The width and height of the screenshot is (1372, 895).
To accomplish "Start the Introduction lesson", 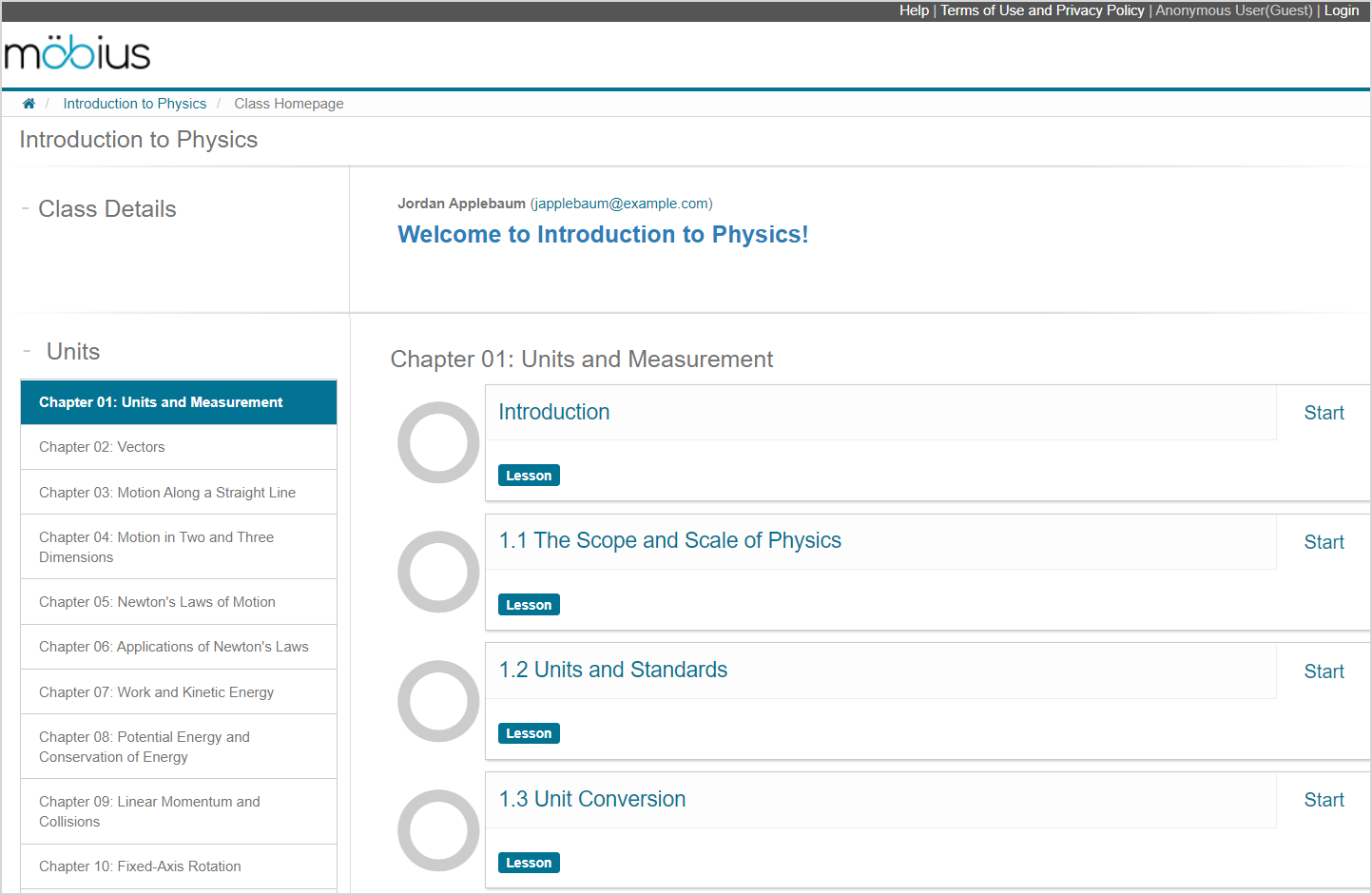I will pos(1324,413).
